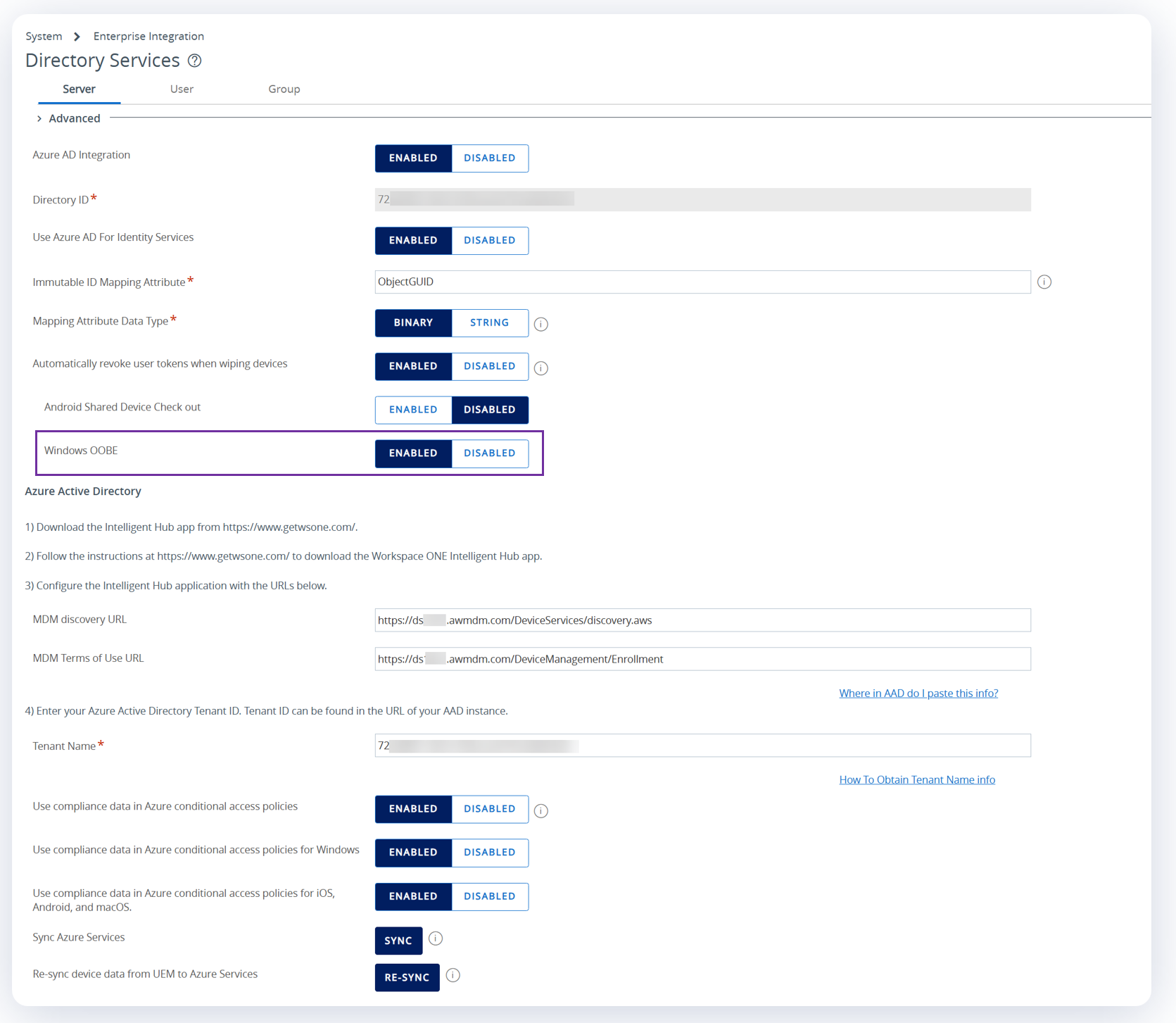Image resolution: width=1176 pixels, height=1023 pixels.
Task: Click info icon beside Mapping Attribute Data Type
Action: 540,324
